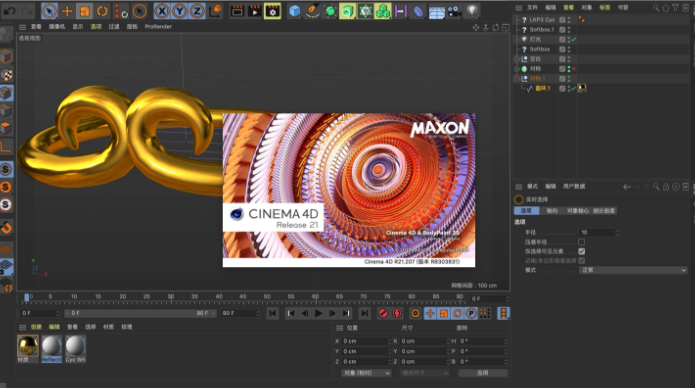Enable the 对称 object via red X

[x=574, y=69]
